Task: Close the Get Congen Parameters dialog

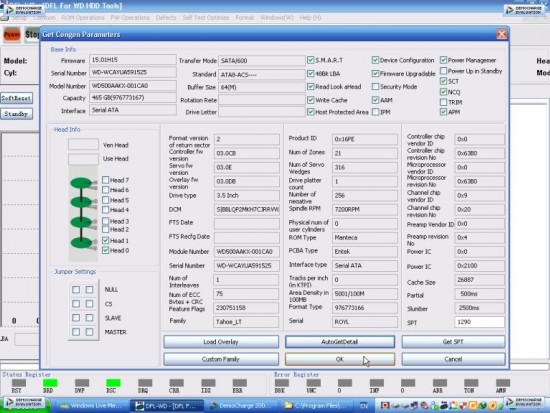Action: pos(502,34)
